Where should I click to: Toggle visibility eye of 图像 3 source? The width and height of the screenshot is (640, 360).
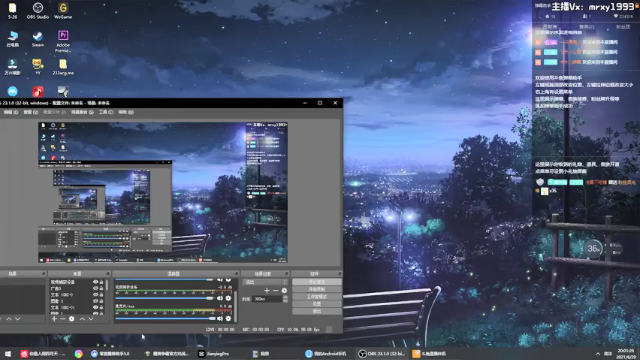click(x=96, y=301)
